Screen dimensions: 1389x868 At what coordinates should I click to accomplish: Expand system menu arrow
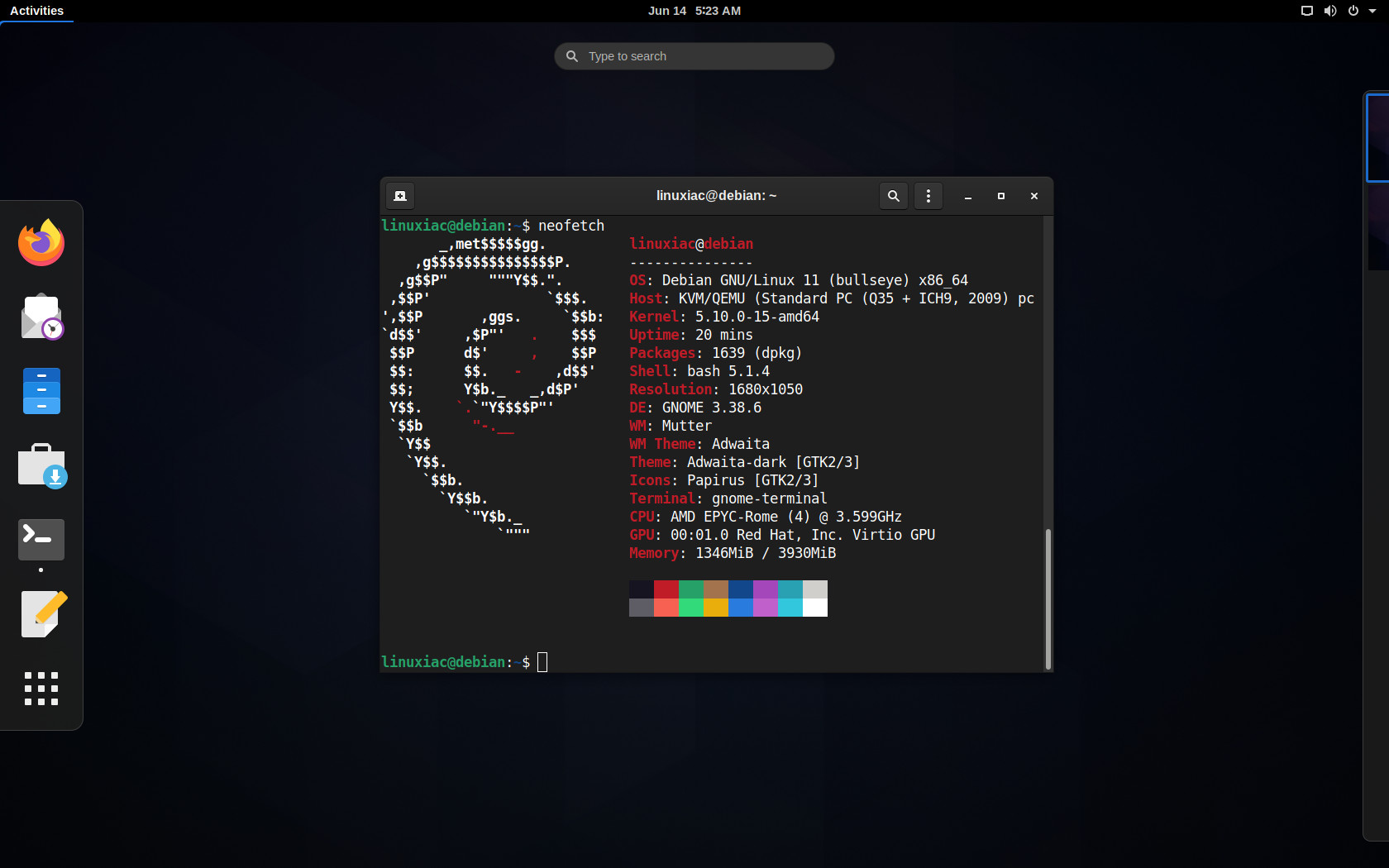tap(1372, 11)
